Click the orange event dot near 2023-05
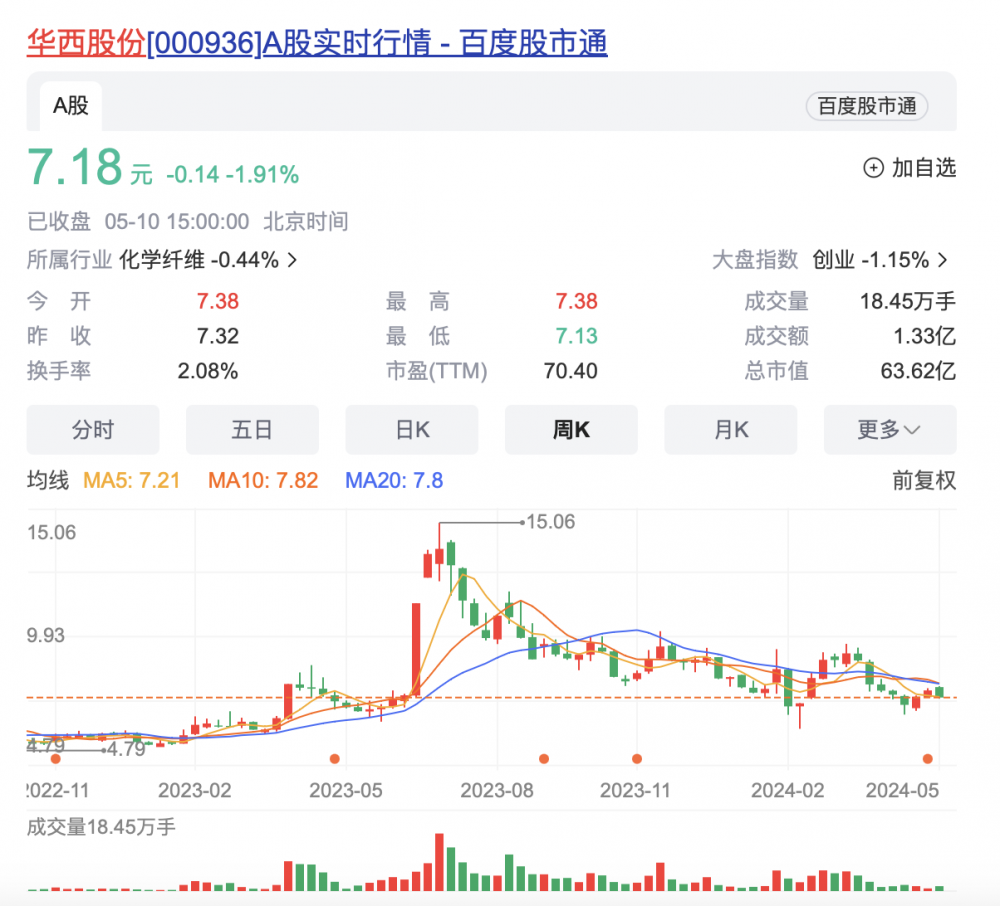This screenshot has width=1000, height=906. 335,759
